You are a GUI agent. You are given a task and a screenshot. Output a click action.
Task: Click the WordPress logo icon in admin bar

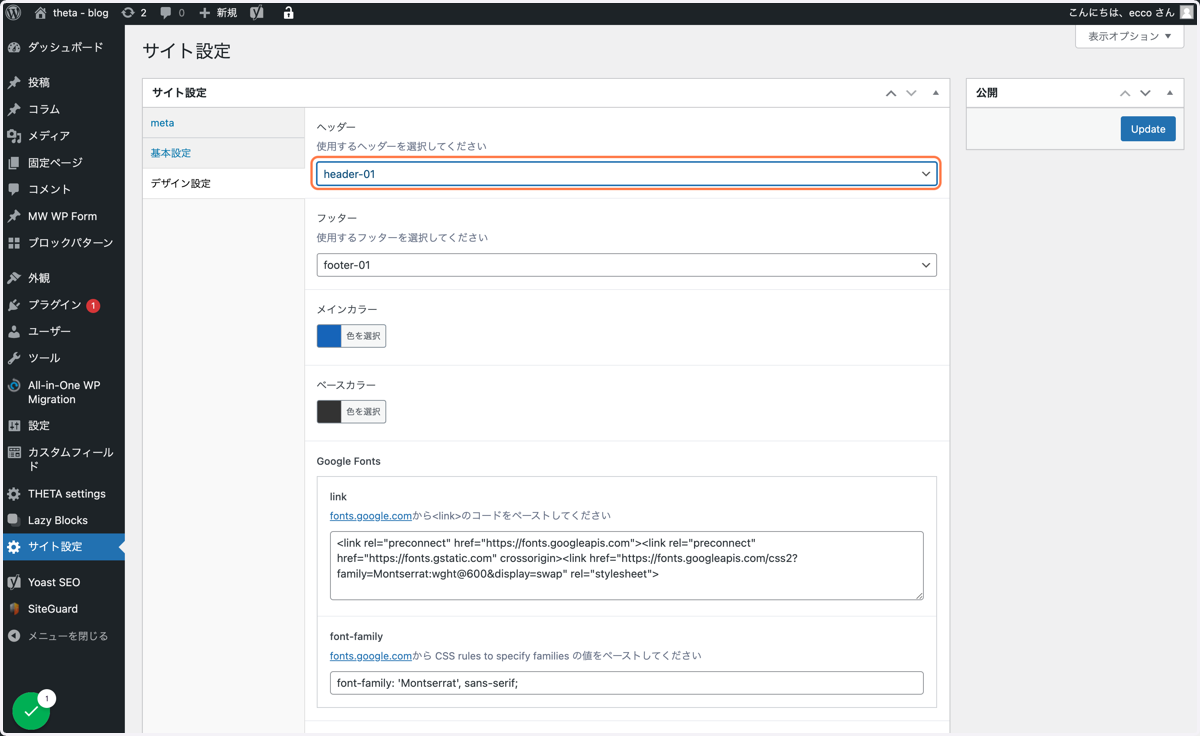tap(14, 13)
